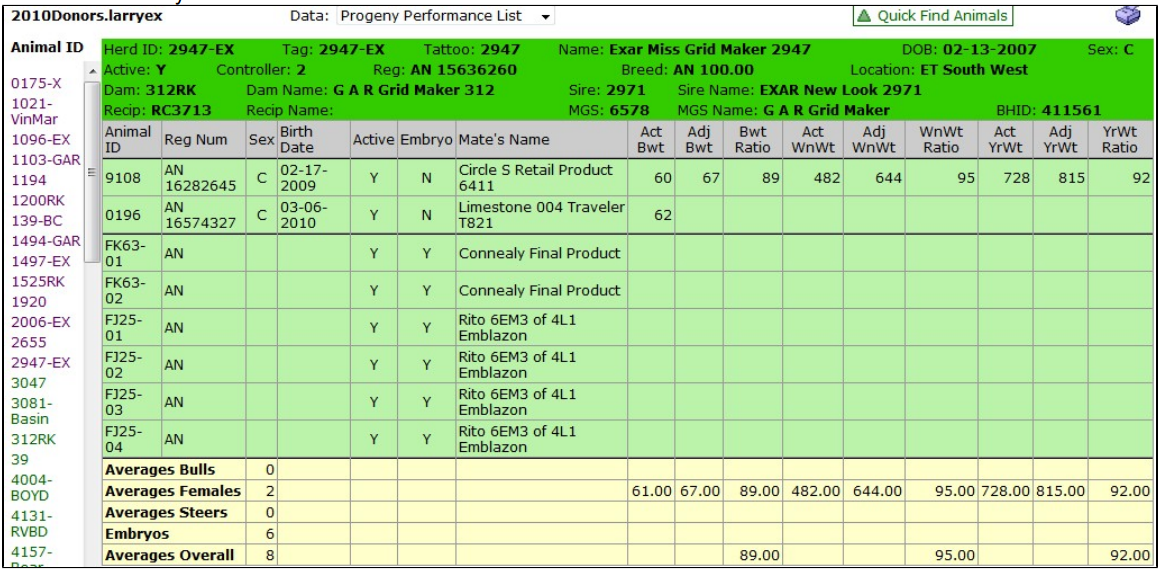Click mate name Limestone 004 Traveler T821
This screenshot has height=575, width=1164.
541,215
